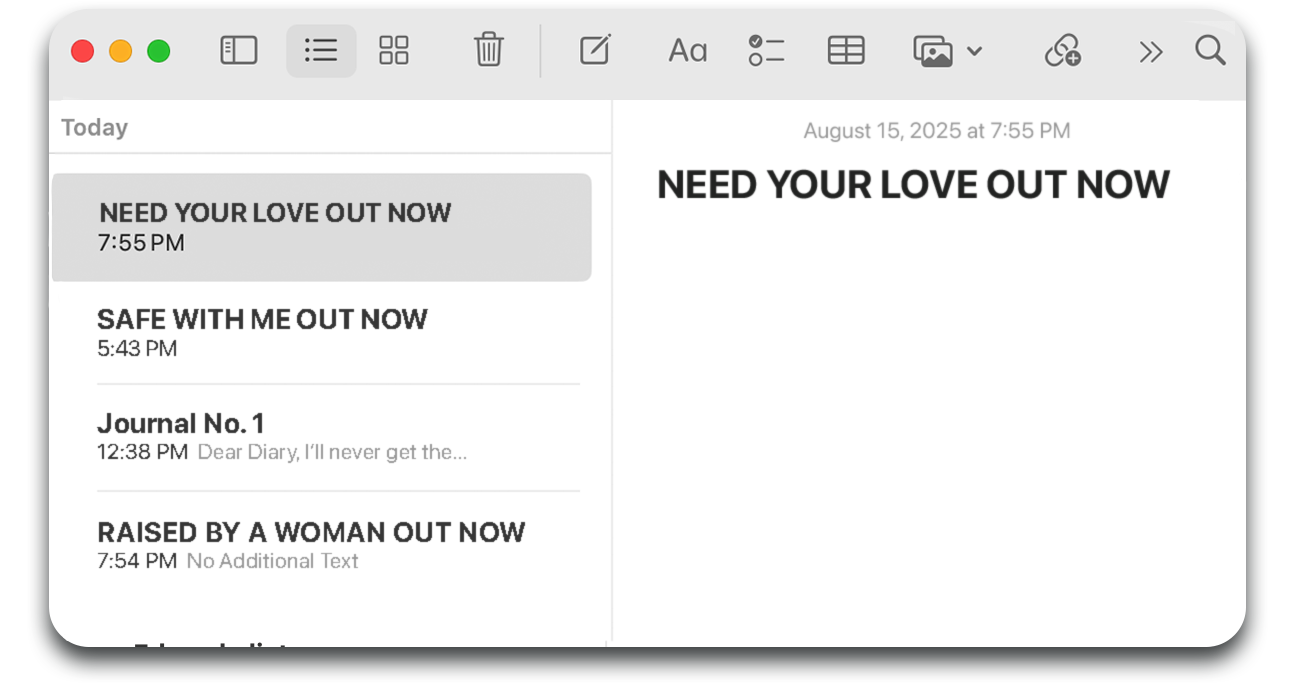Viewport: 1296px width, 692px height.
Task: Toggle the sidebar folders panel
Action: pyautogui.click(x=239, y=51)
